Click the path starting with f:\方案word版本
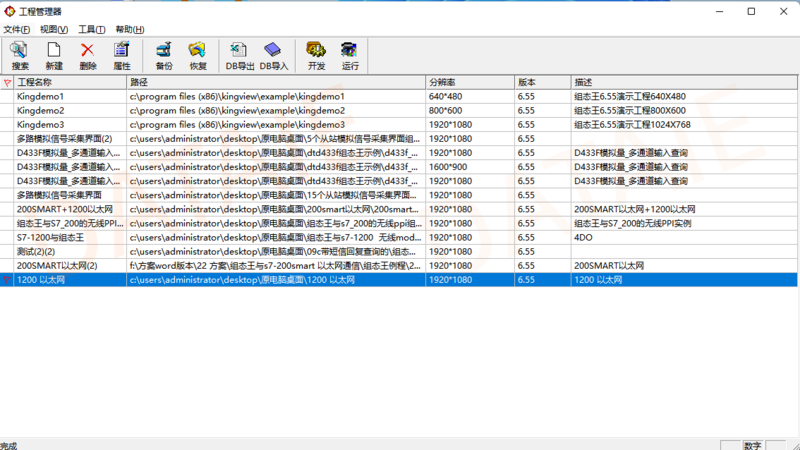 275,266
